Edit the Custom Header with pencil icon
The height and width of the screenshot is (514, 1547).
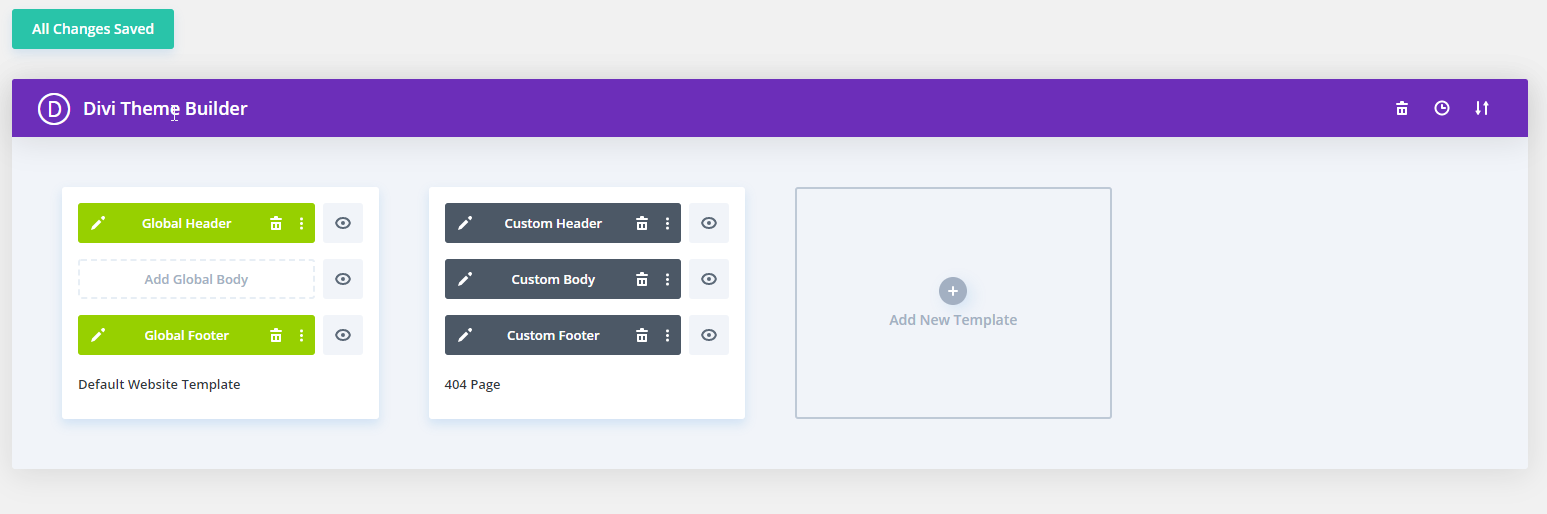[x=464, y=223]
